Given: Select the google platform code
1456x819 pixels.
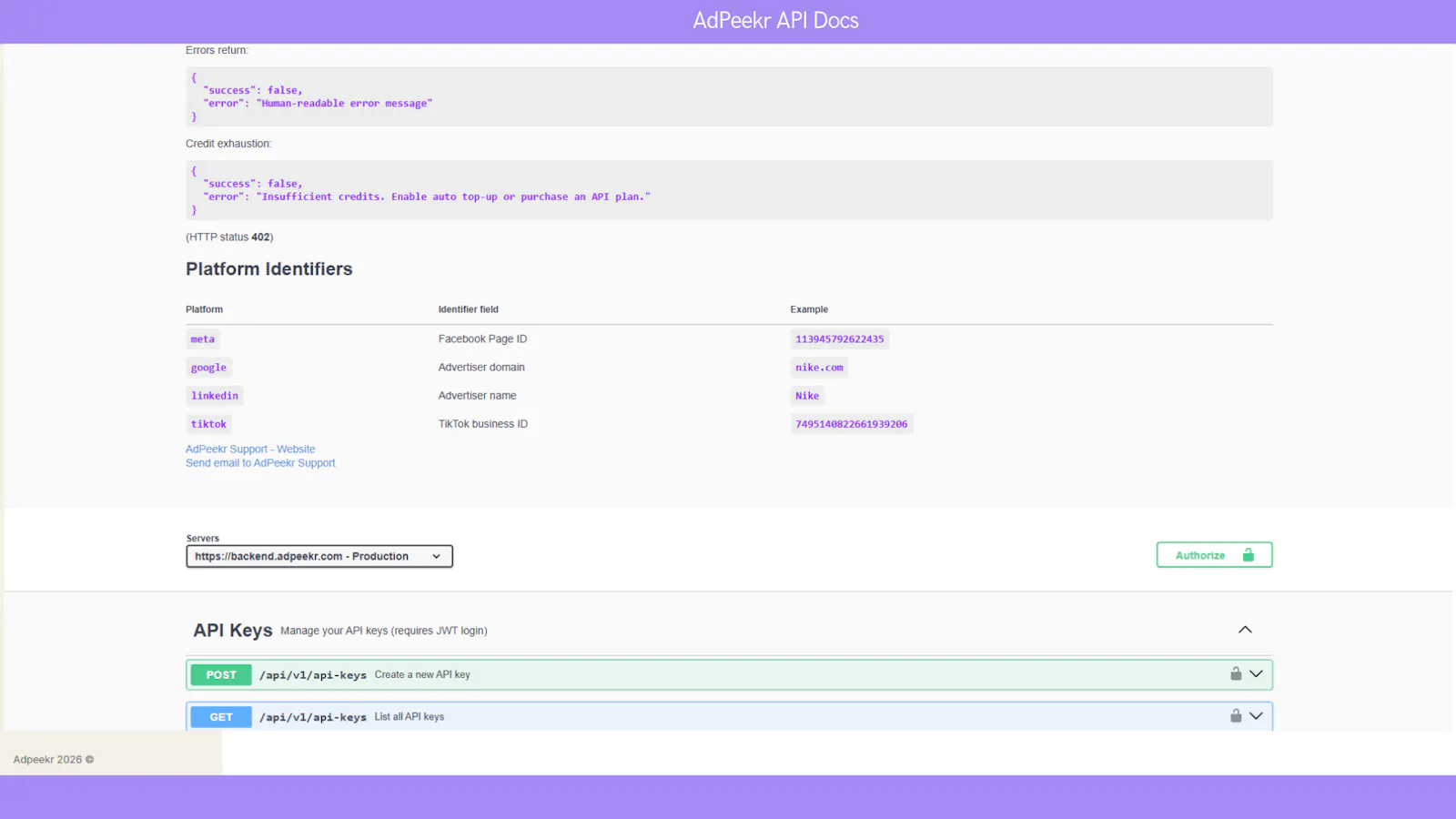Looking at the screenshot, I should click(x=208, y=368).
